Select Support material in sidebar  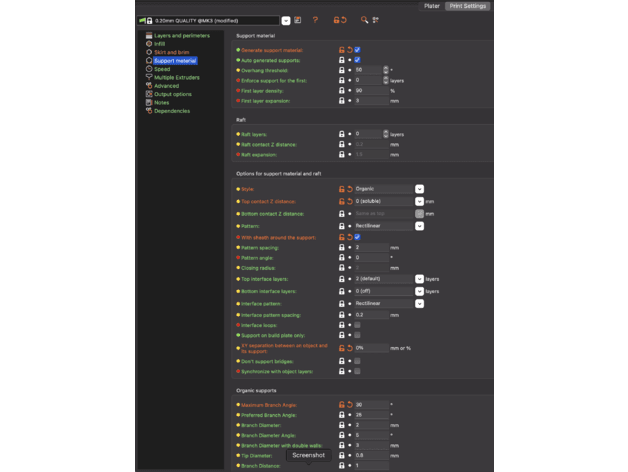[x=175, y=61]
